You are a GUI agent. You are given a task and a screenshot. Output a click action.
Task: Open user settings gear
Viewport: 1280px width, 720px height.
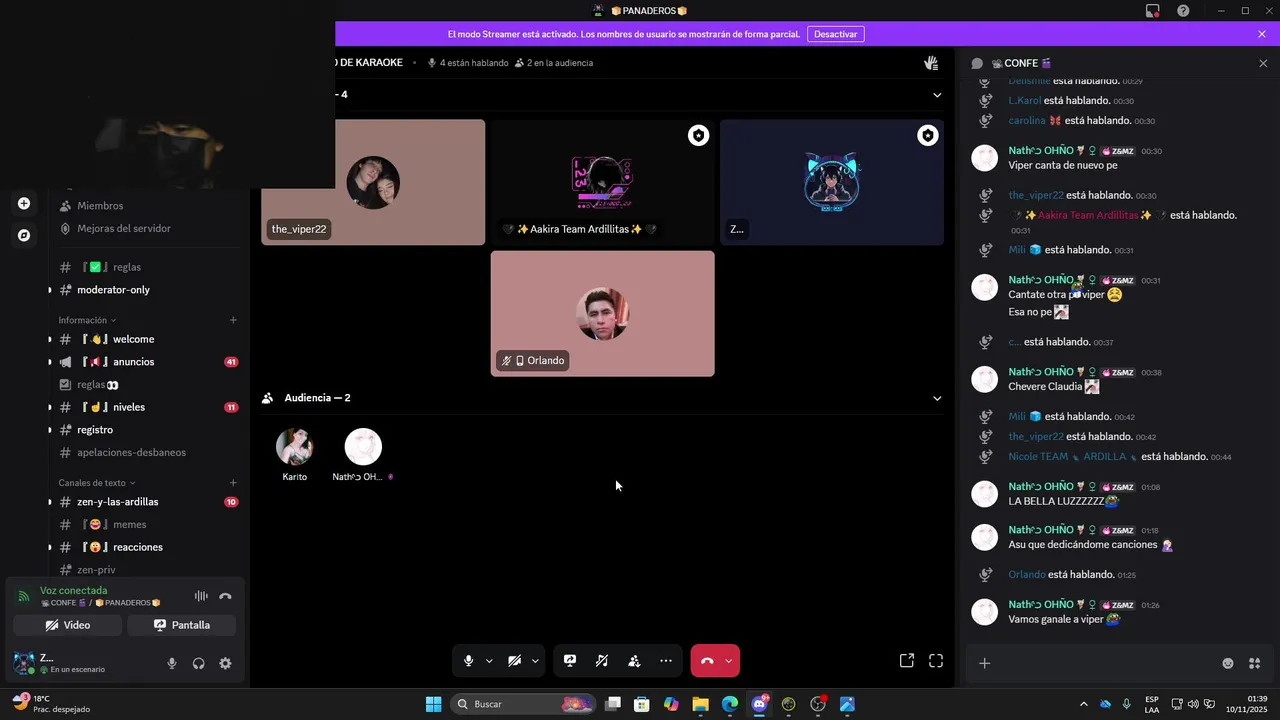tap(225, 663)
